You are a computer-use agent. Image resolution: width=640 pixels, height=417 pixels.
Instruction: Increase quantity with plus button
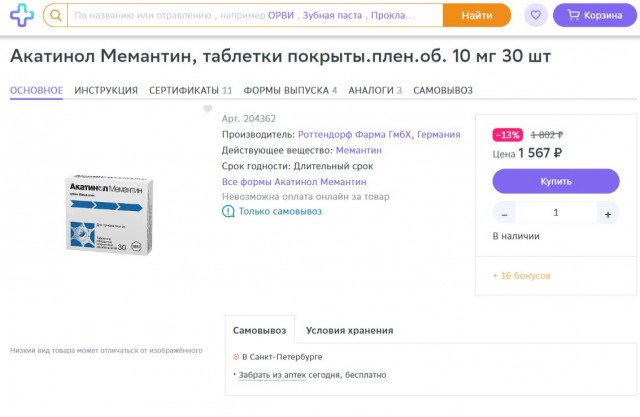(607, 213)
